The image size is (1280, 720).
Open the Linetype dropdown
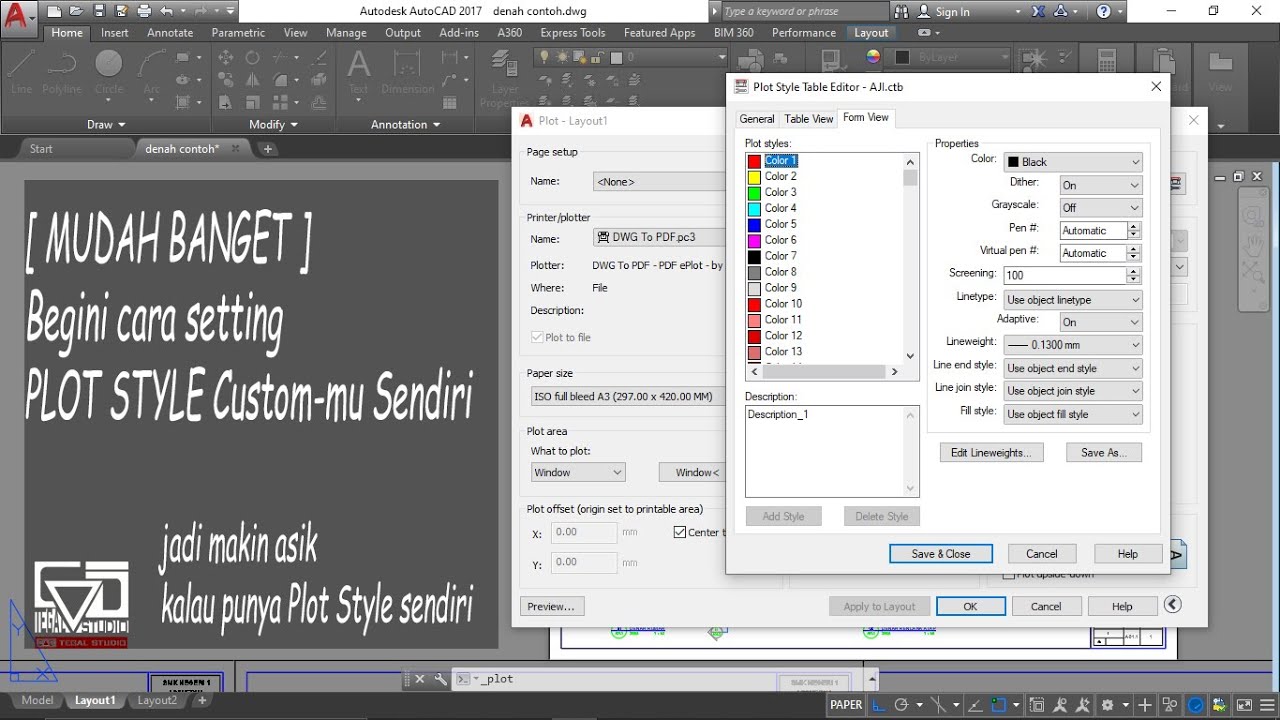[1073, 300]
